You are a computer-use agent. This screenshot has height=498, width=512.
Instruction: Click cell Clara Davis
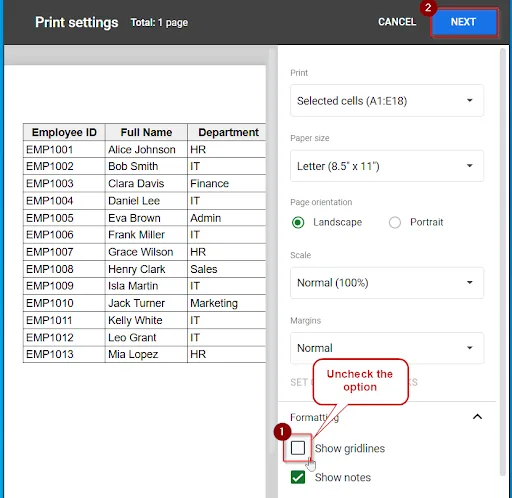click(146, 183)
